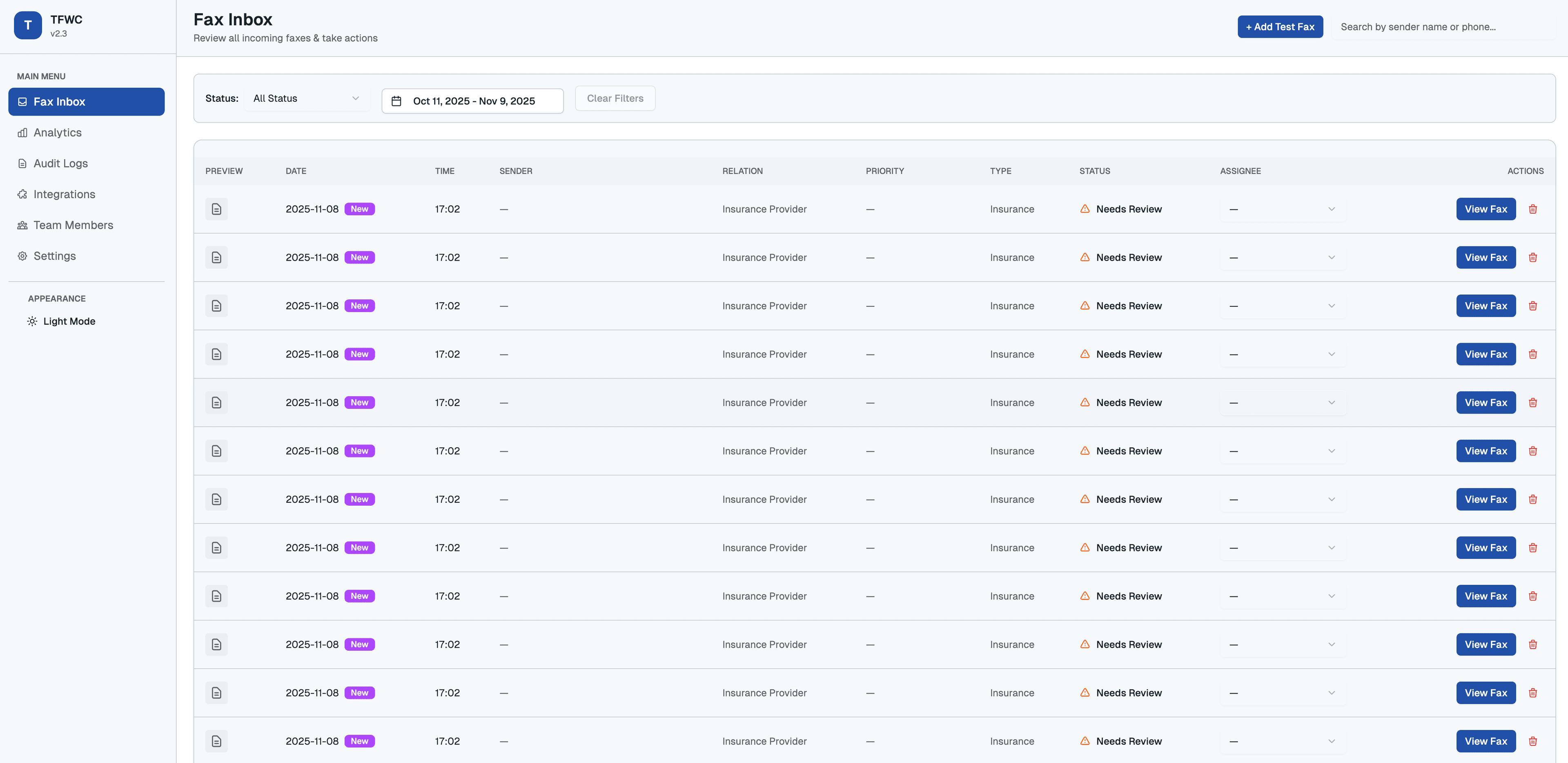Click the TFWC logo icon
This screenshot has height=763, width=1568.
pyautogui.click(x=28, y=26)
